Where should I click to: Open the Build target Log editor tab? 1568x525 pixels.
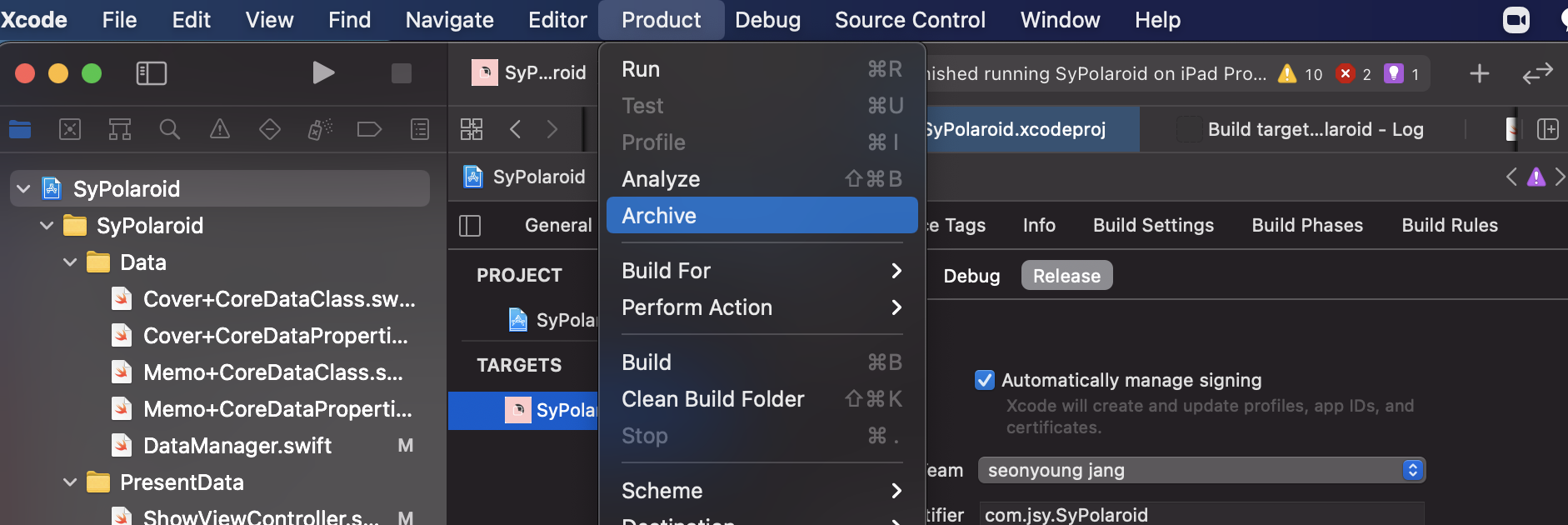1316,129
